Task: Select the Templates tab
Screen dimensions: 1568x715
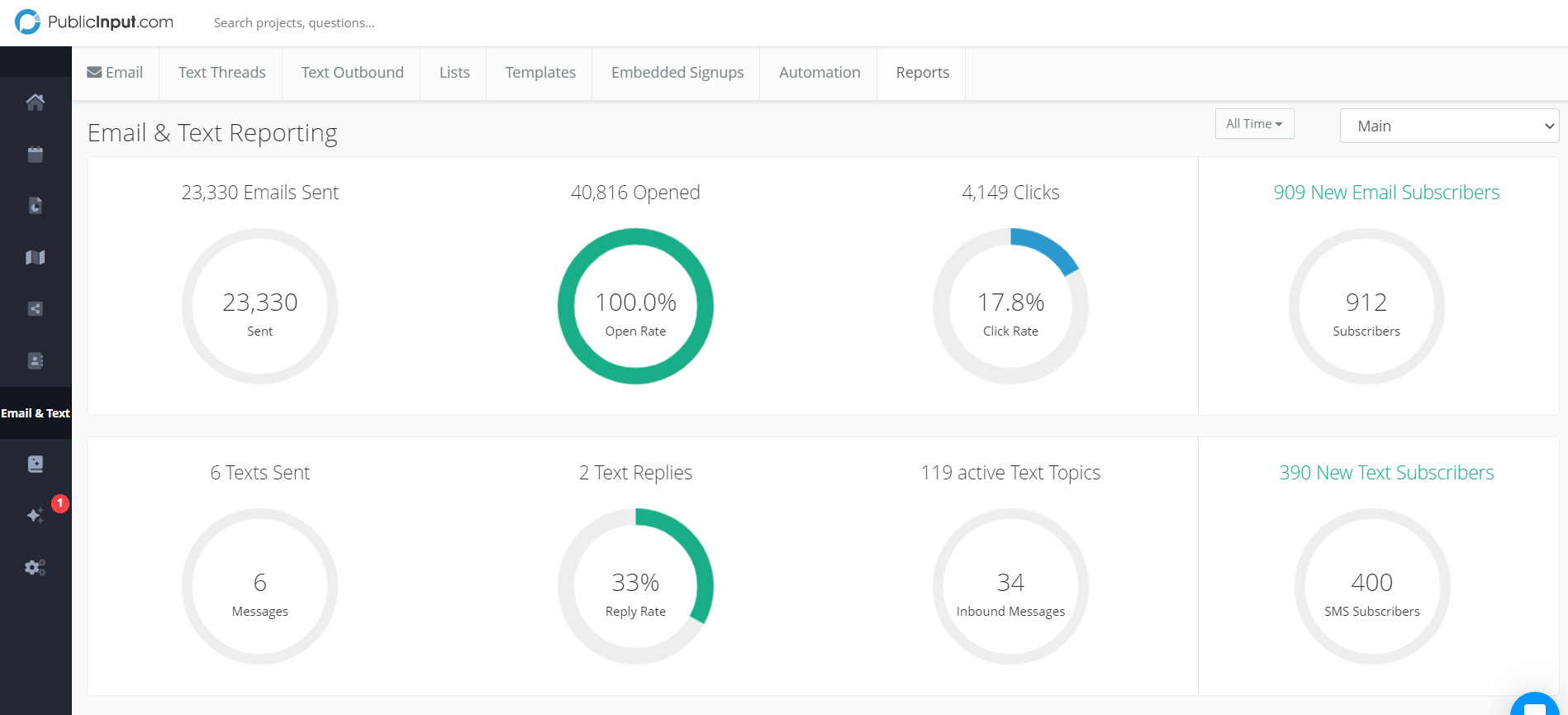Action: click(540, 73)
